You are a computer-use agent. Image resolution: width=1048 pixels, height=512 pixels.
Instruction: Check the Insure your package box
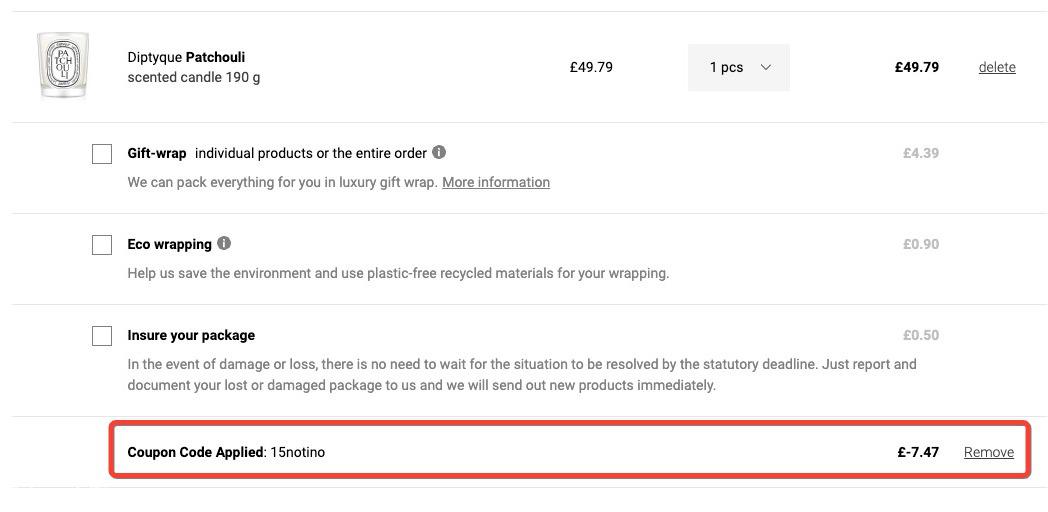(x=102, y=336)
